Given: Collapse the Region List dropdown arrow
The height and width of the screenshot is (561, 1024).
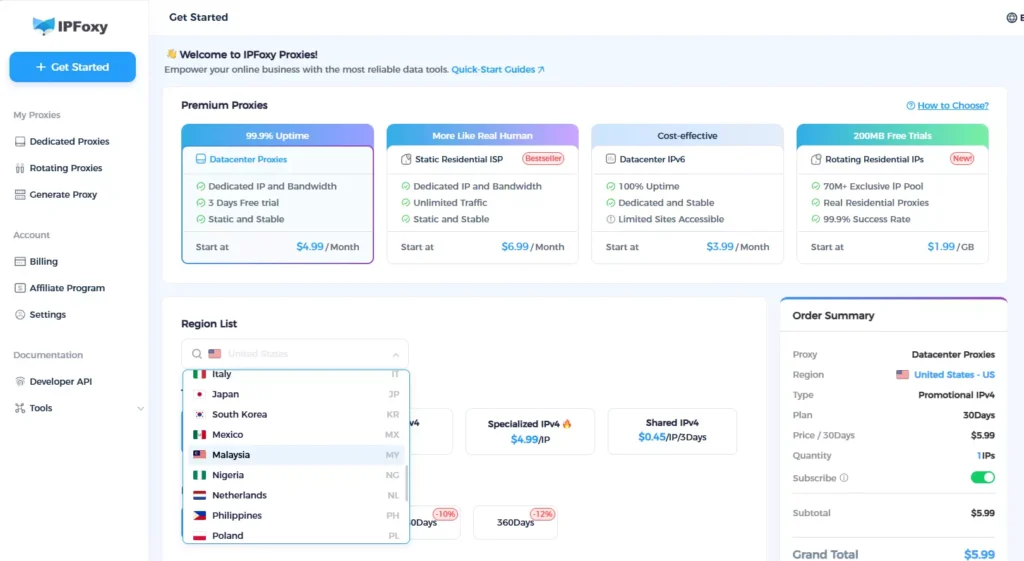Looking at the screenshot, I should 395,354.
